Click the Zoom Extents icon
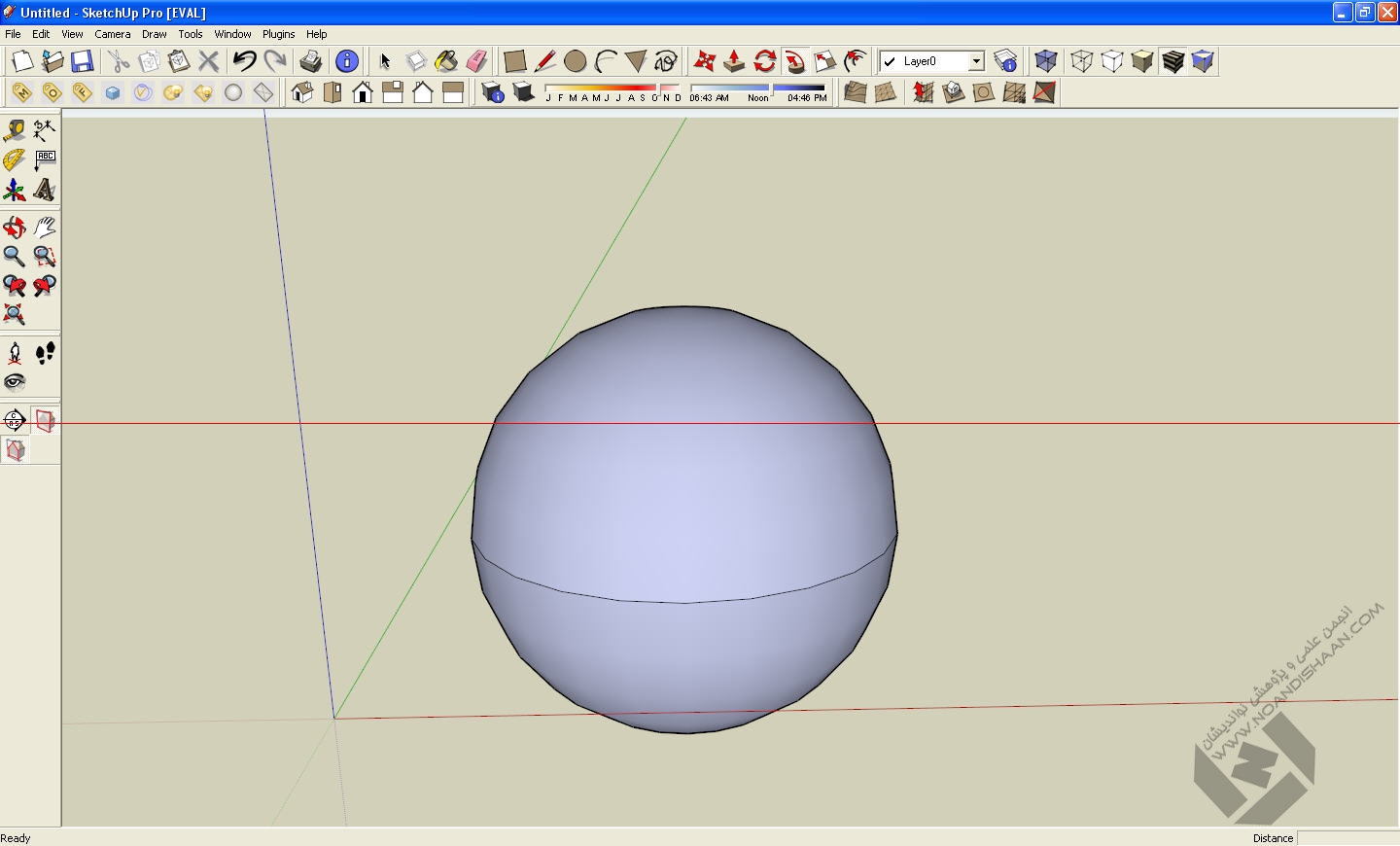 (x=15, y=314)
